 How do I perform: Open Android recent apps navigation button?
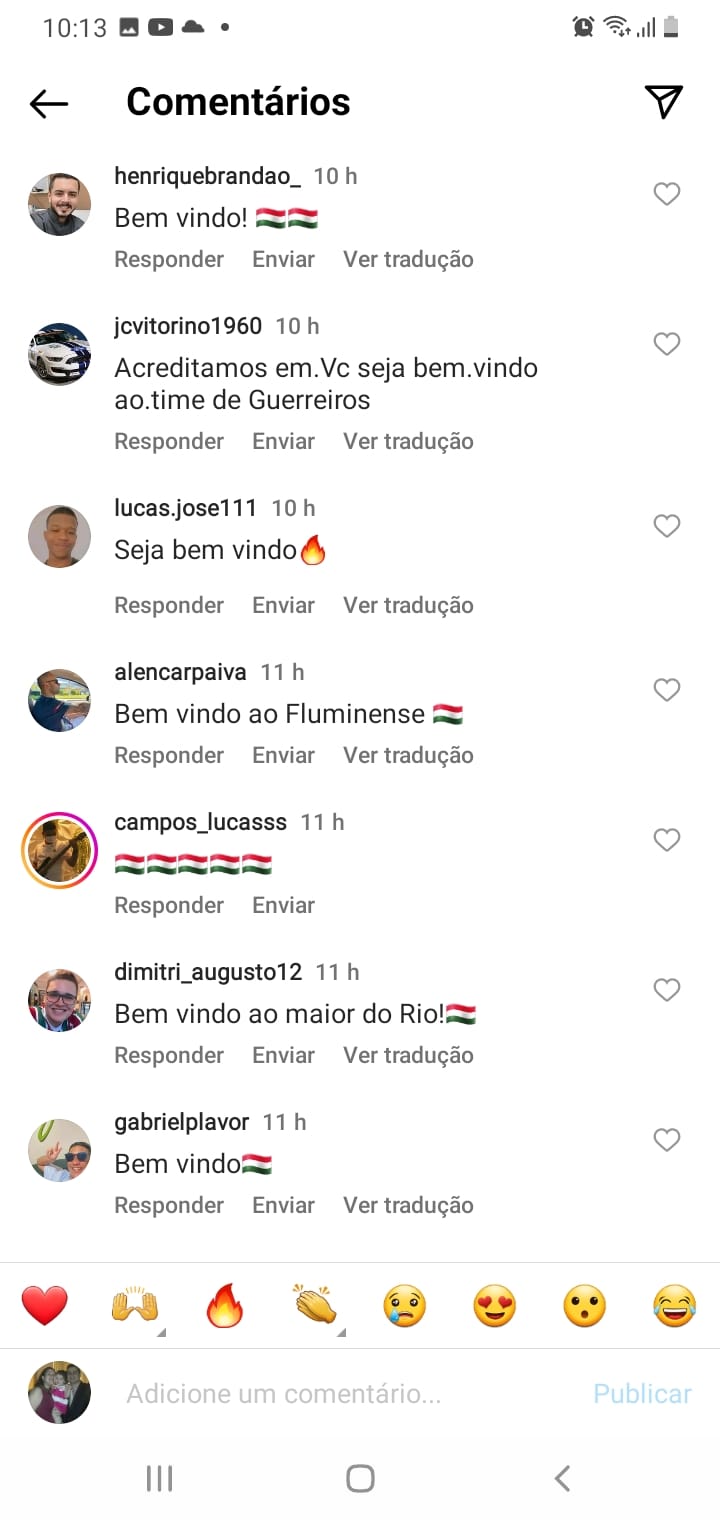click(x=160, y=1478)
